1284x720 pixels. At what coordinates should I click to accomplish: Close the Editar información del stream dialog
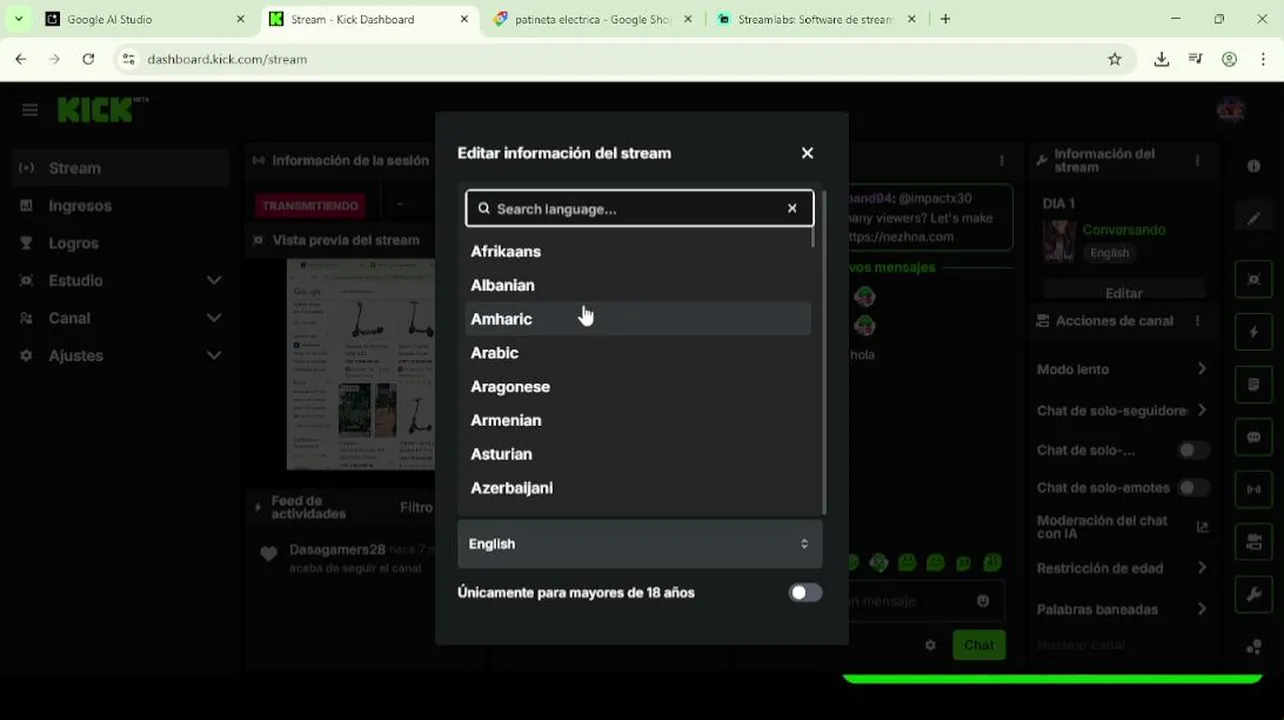pyautogui.click(x=807, y=153)
